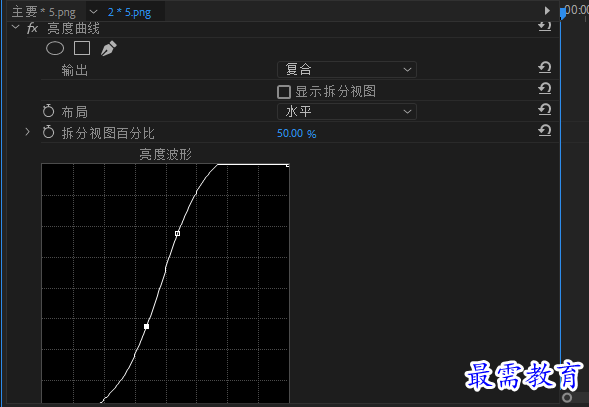Click the 亮度曲线 effect name
The height and width of the screenshot is (407, 589).
click(x=74, y=28)
